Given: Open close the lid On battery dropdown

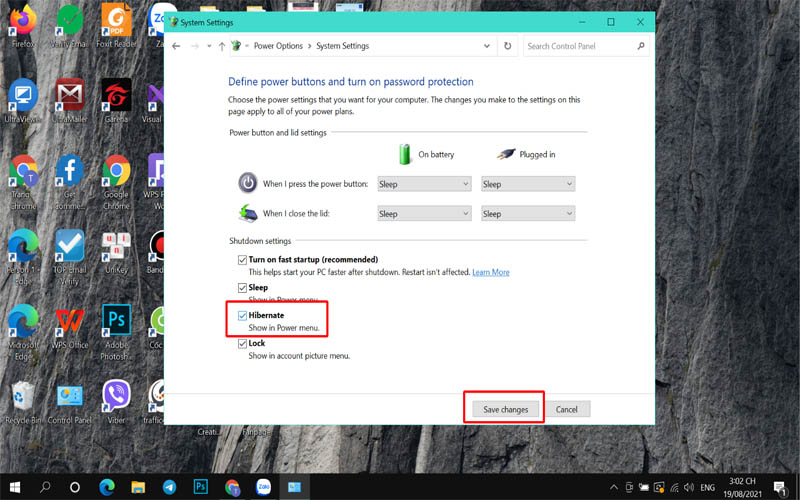Looking at the screenshot, I should pyautogui.click(x=424, y=214).
